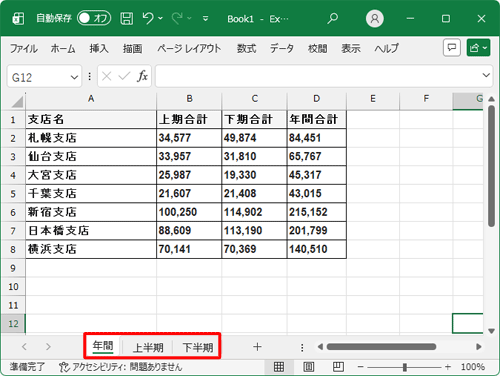Click the 100% zoom level
This screenshot has width=500, height=376.
pos(473,367)
